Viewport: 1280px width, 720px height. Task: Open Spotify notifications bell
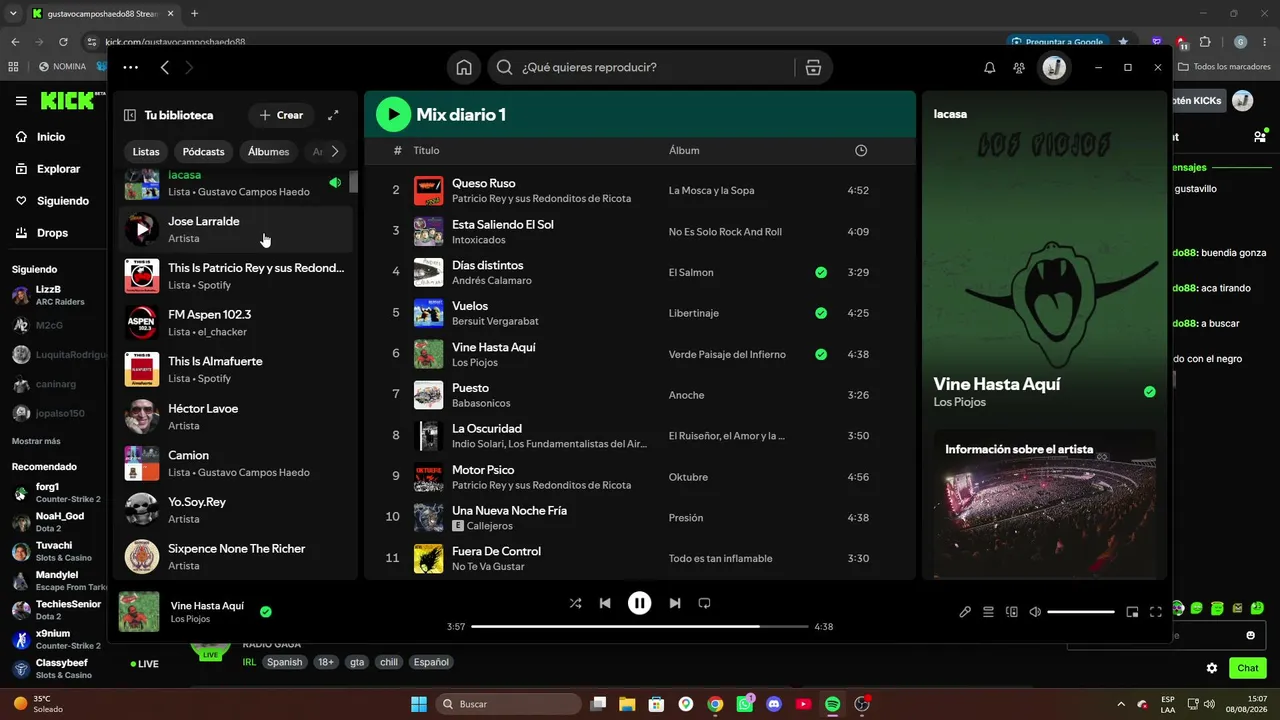click(x=990, y=68)
